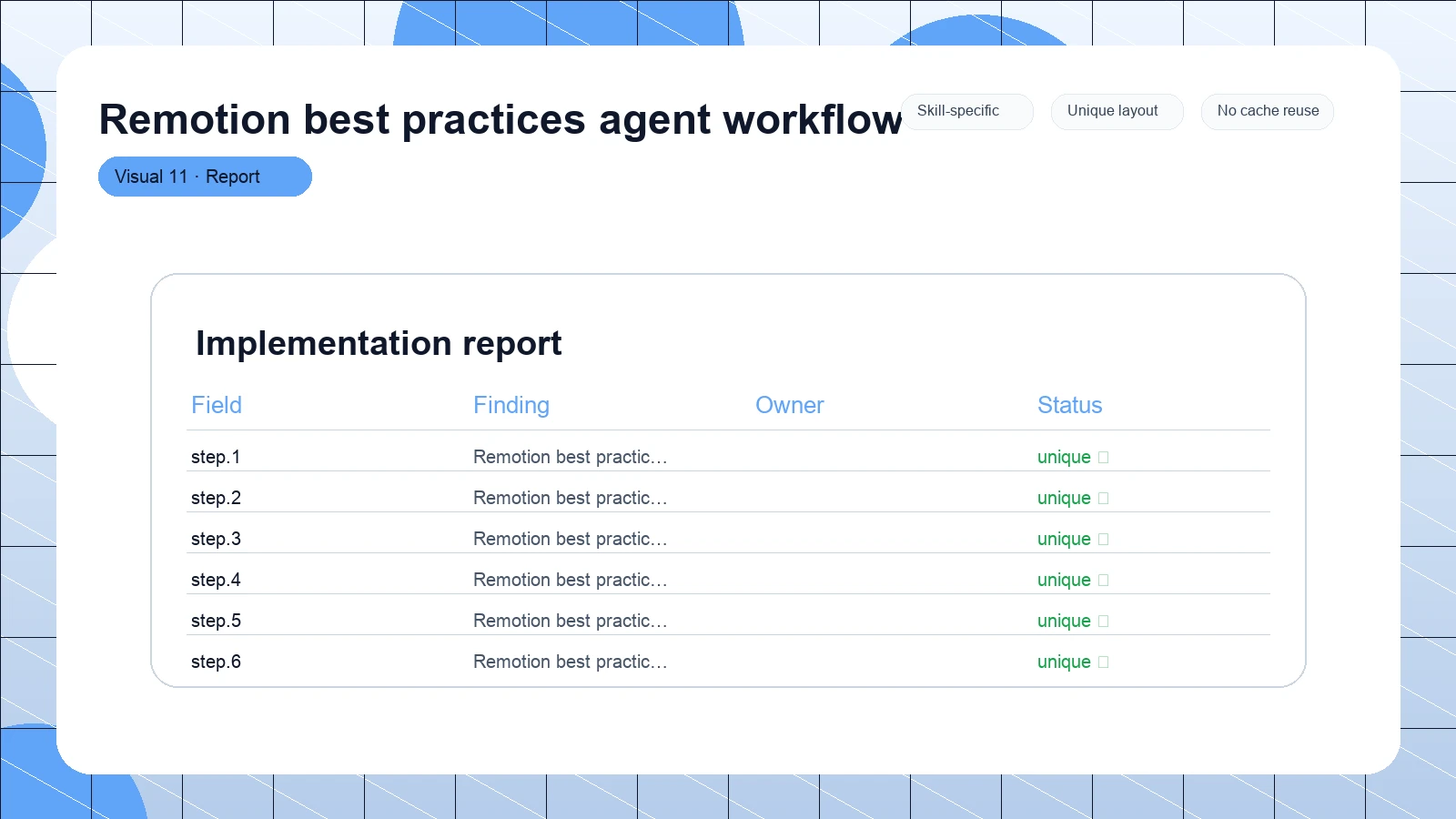The width and height of the screenshot is (1456, 819).
Task: Click the unique status in step.4 row
Action: coord(1073,580)
